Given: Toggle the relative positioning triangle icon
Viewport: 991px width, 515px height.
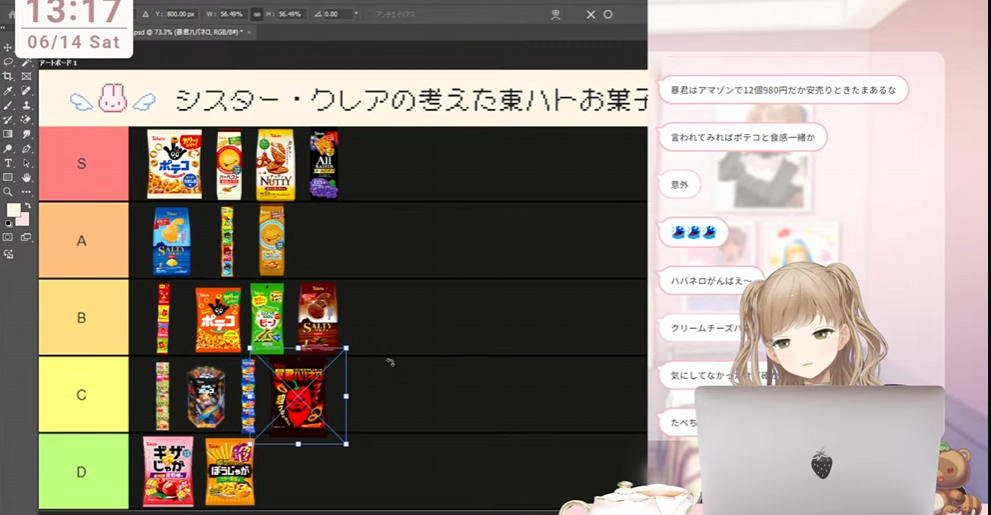Looking at the screenshot, I should tap(145, 14).
